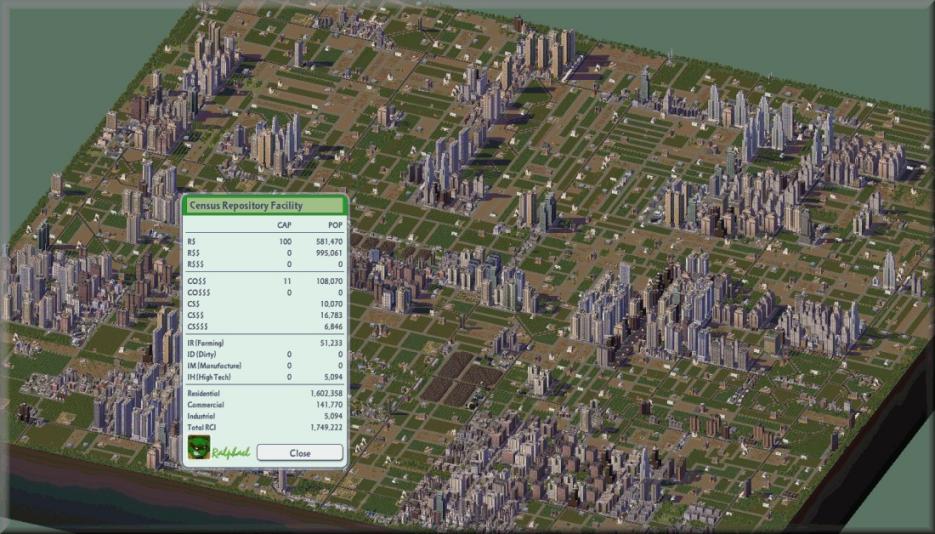This screenshot has height=534, width=935.
Task: Click the green Raphael avatar icon
Action: coord(199,447)
